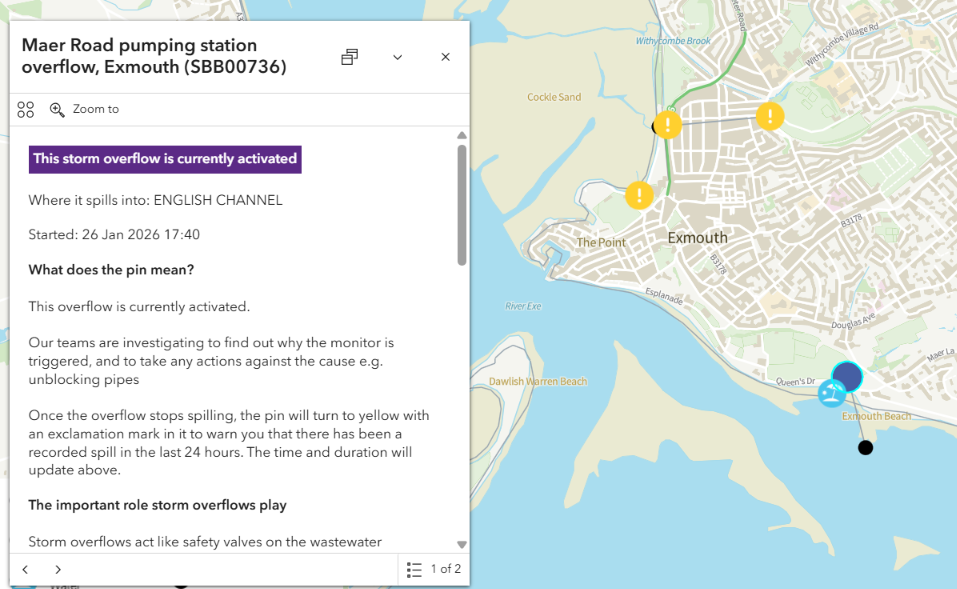Dock the popup panel using the dock icon

coord(349,57)
